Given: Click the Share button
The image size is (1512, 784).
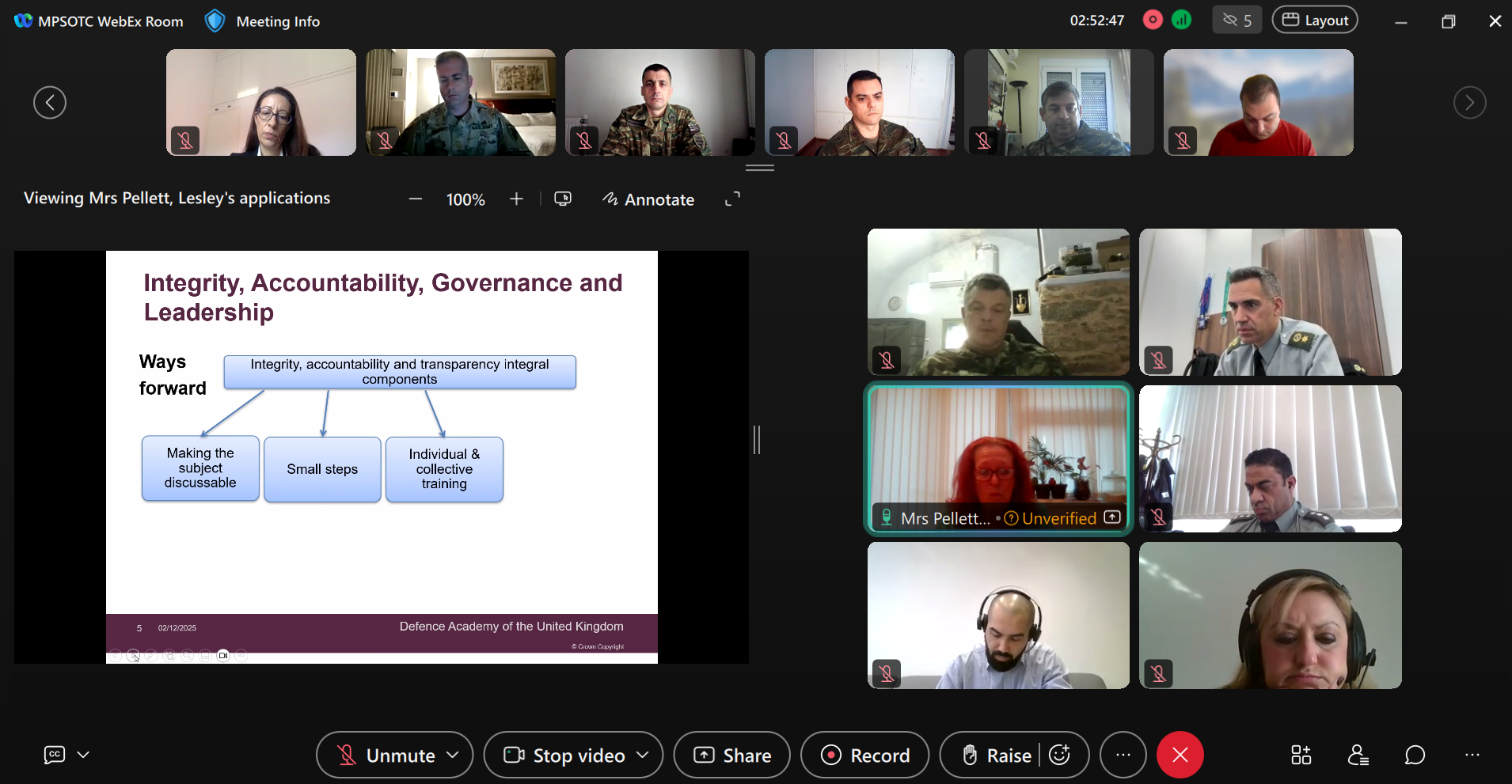Looking at the screenshot, I should point(732,756).
